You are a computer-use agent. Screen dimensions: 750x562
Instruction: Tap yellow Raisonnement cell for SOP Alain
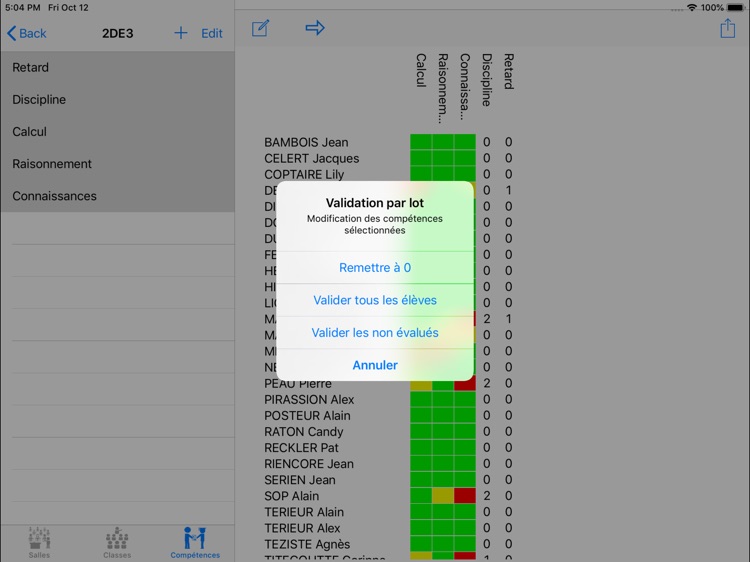(x=443, y=496)
